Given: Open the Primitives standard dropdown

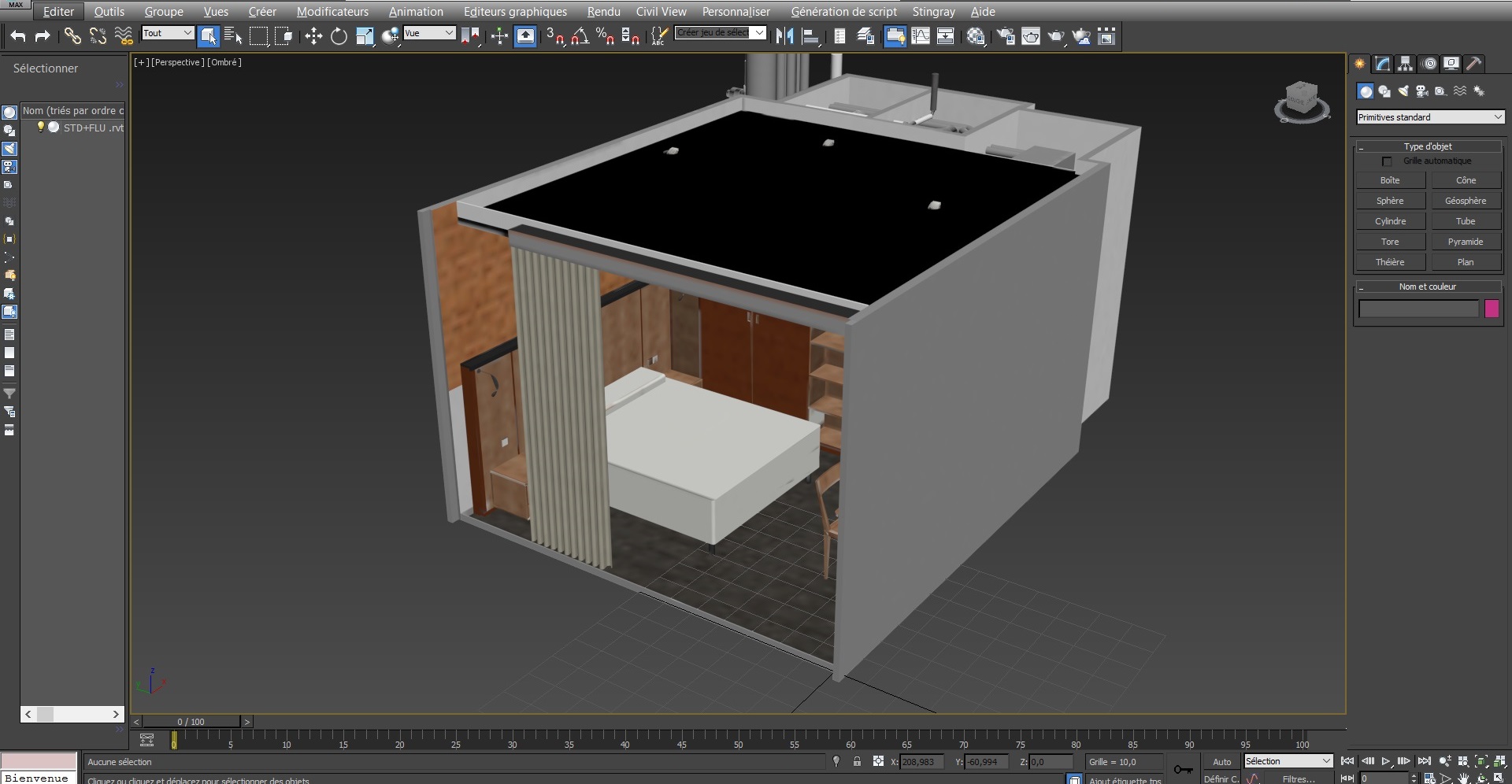Looking at the screenshot, I should tap(1430, 117).
